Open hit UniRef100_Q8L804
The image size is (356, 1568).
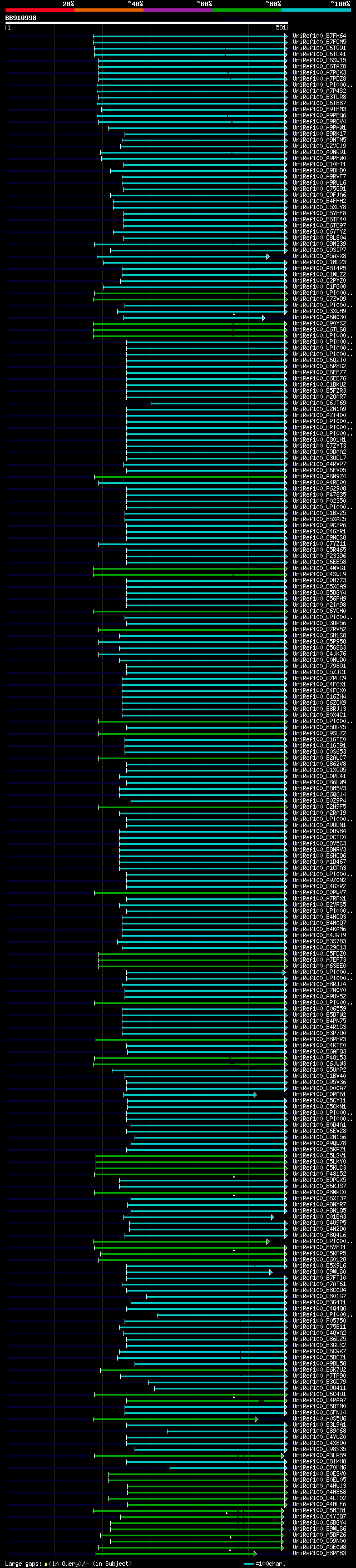(319, 238)
